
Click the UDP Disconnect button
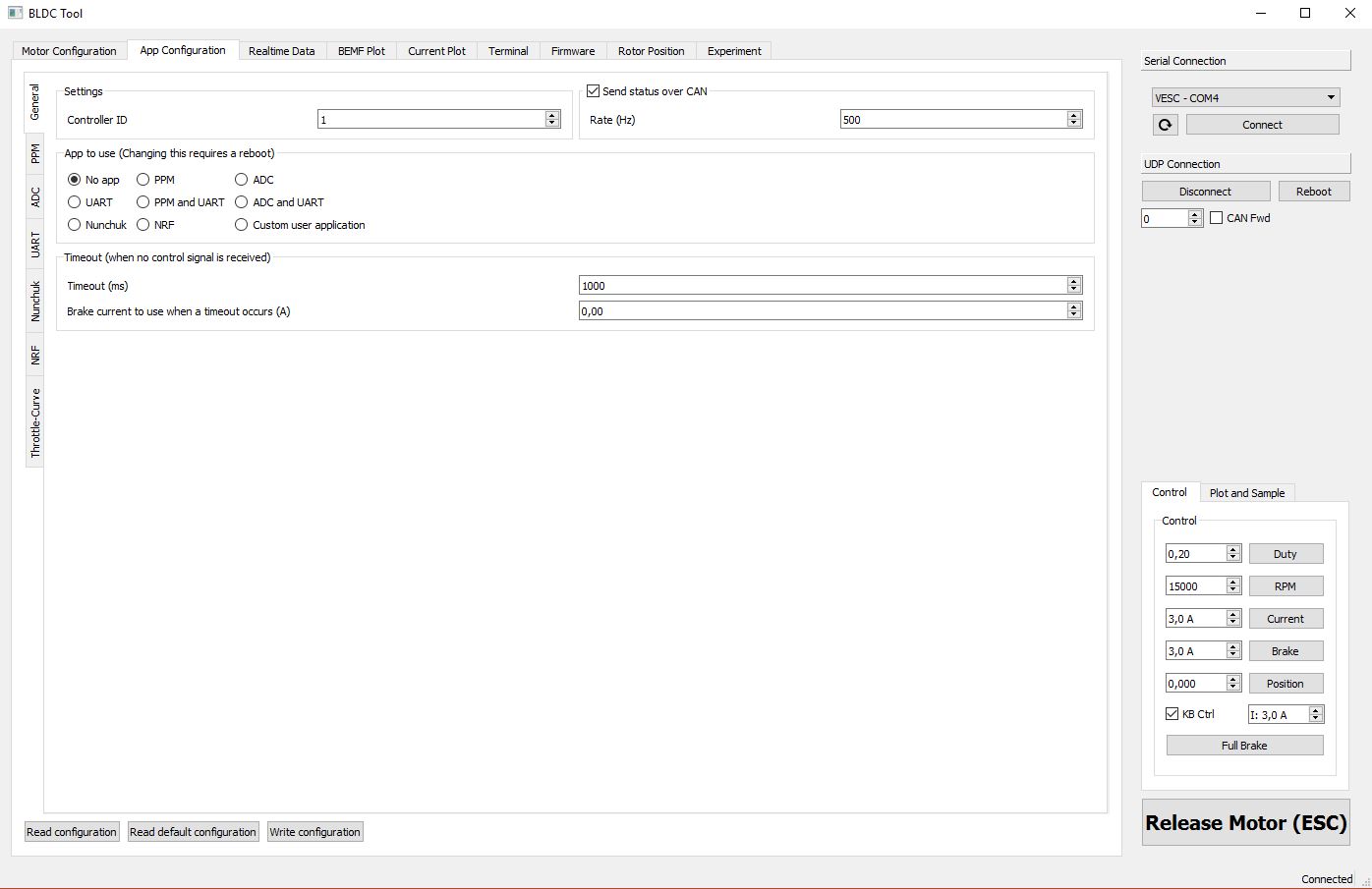tap(1206, 192)
